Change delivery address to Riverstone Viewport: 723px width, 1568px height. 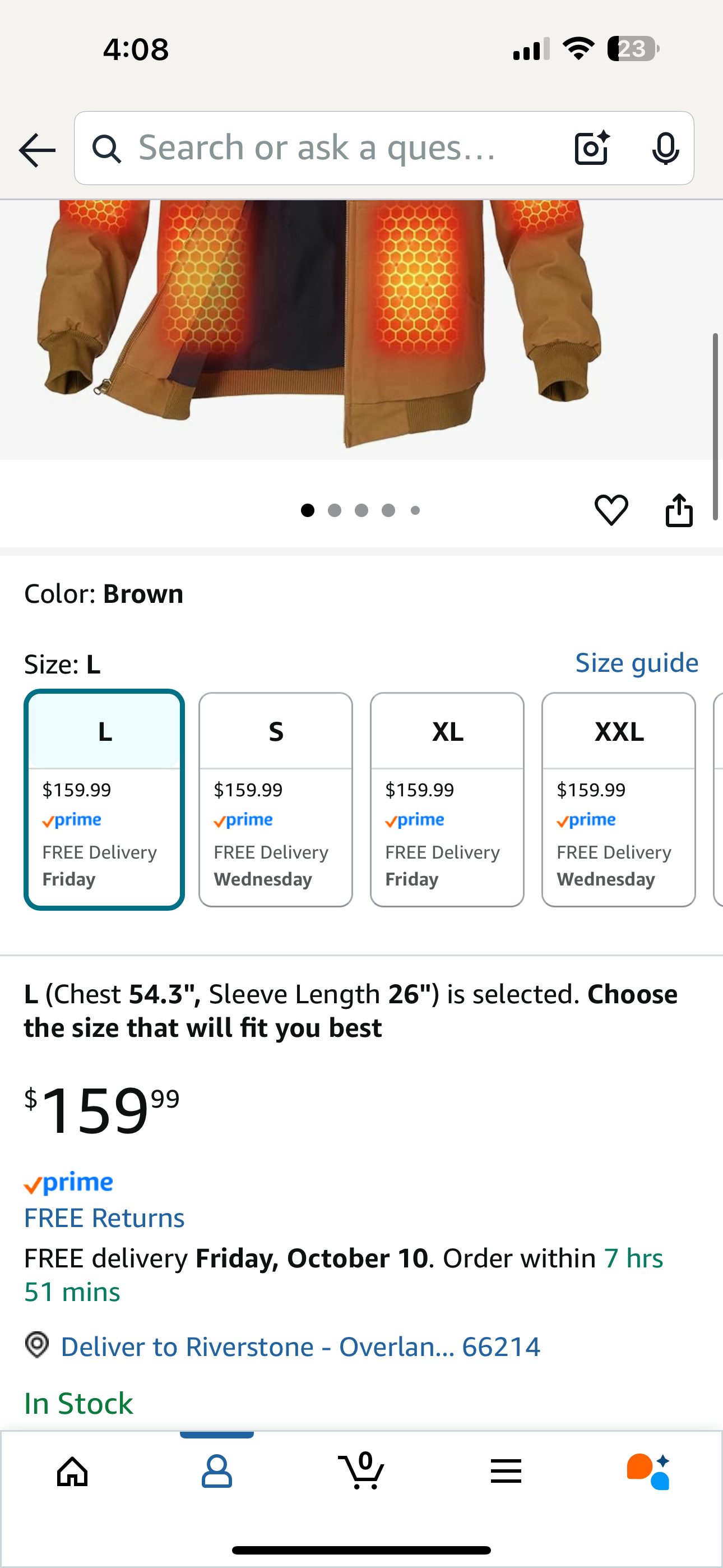(300, 1346)
